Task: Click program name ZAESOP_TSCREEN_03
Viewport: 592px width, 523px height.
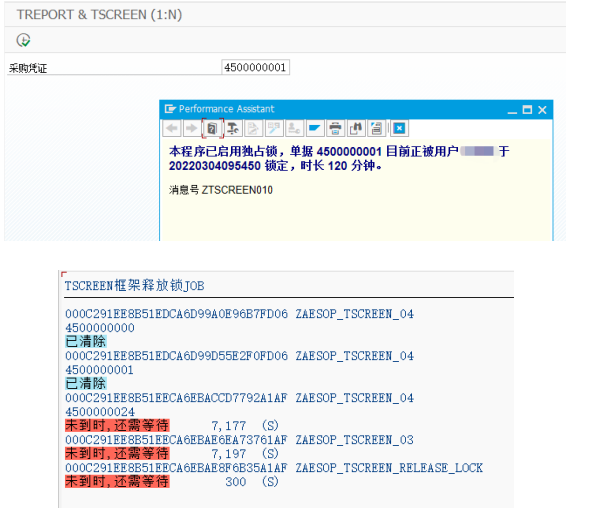Action: point(355,440)
